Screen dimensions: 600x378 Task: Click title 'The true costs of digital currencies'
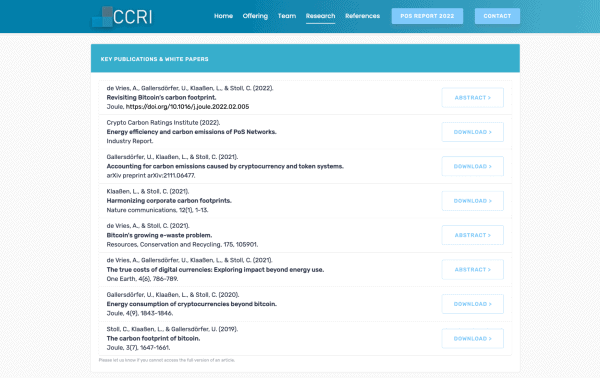pos(215,270)
